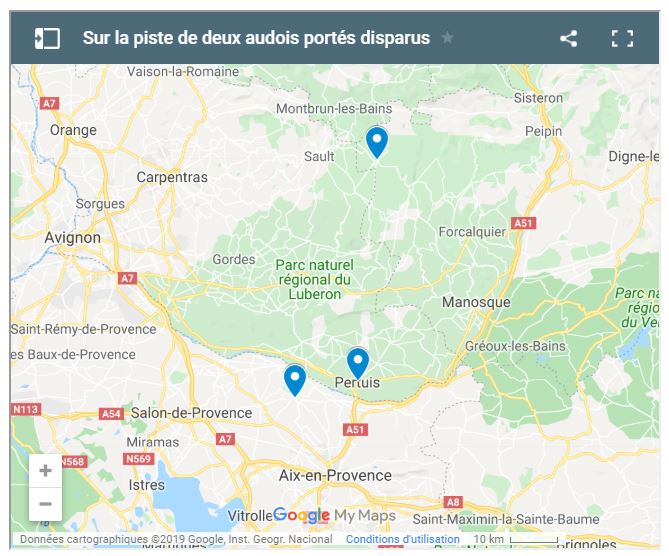View map in fullscreen mode

click(622, 38)
